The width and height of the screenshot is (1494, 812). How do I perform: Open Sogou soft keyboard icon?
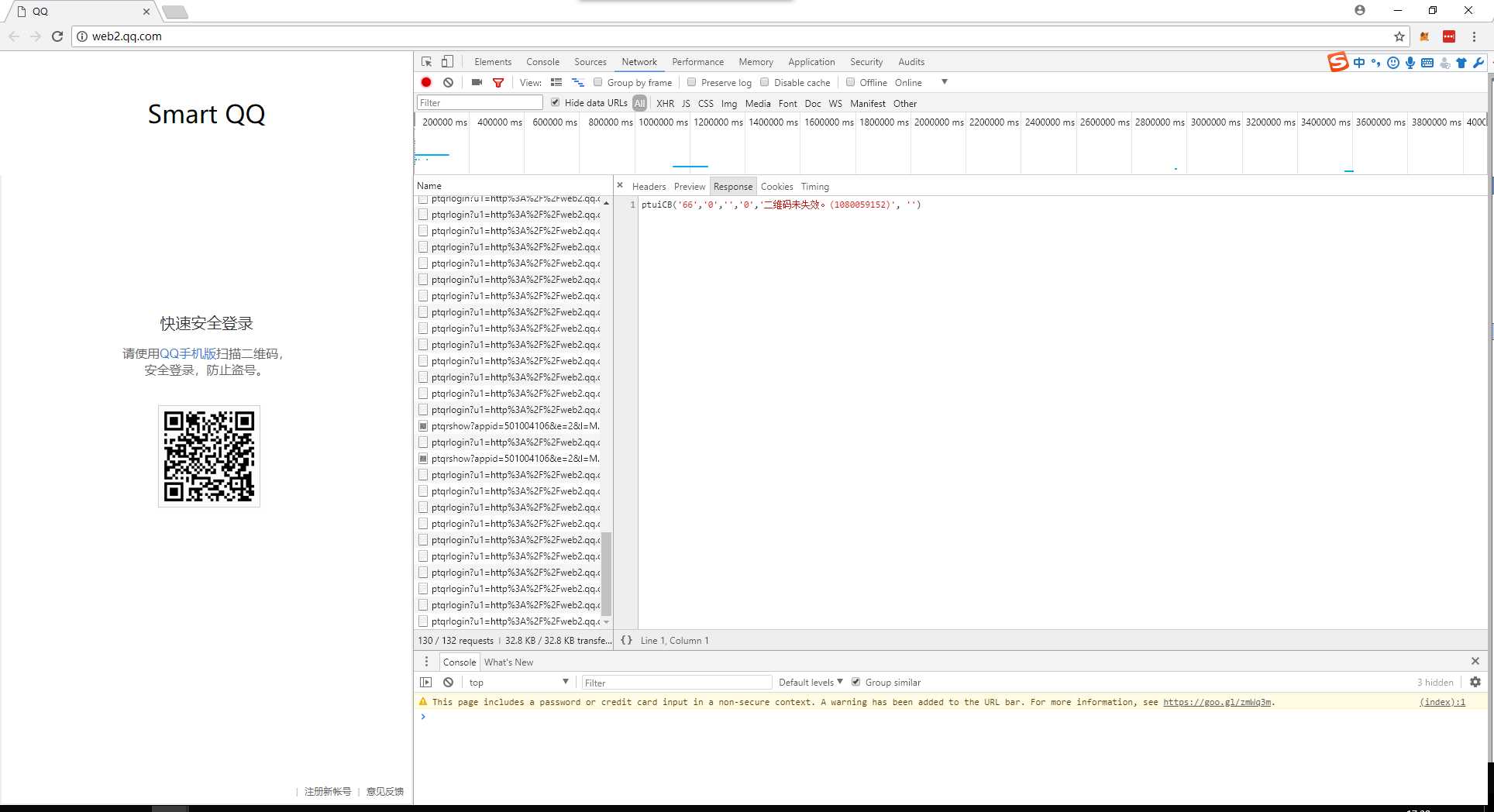tap(1427, 63)
